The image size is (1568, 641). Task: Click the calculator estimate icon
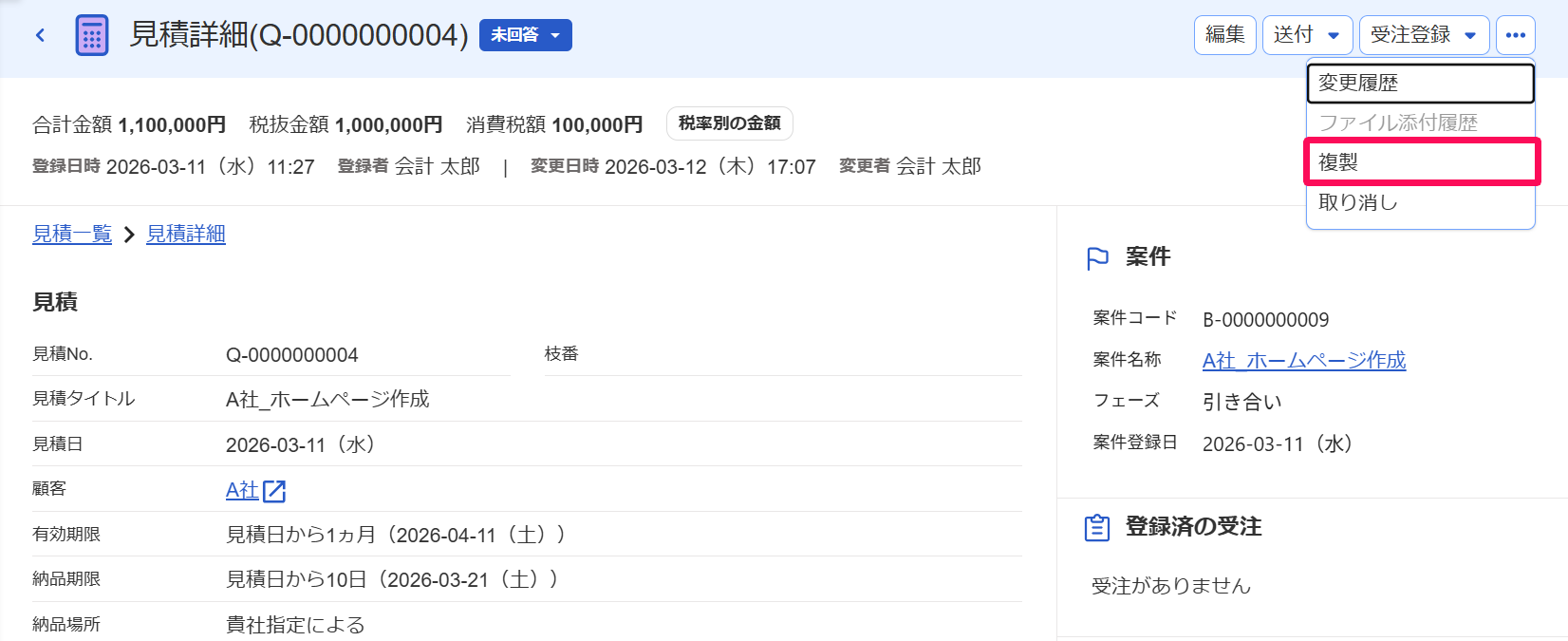click(x=92, y=36)
